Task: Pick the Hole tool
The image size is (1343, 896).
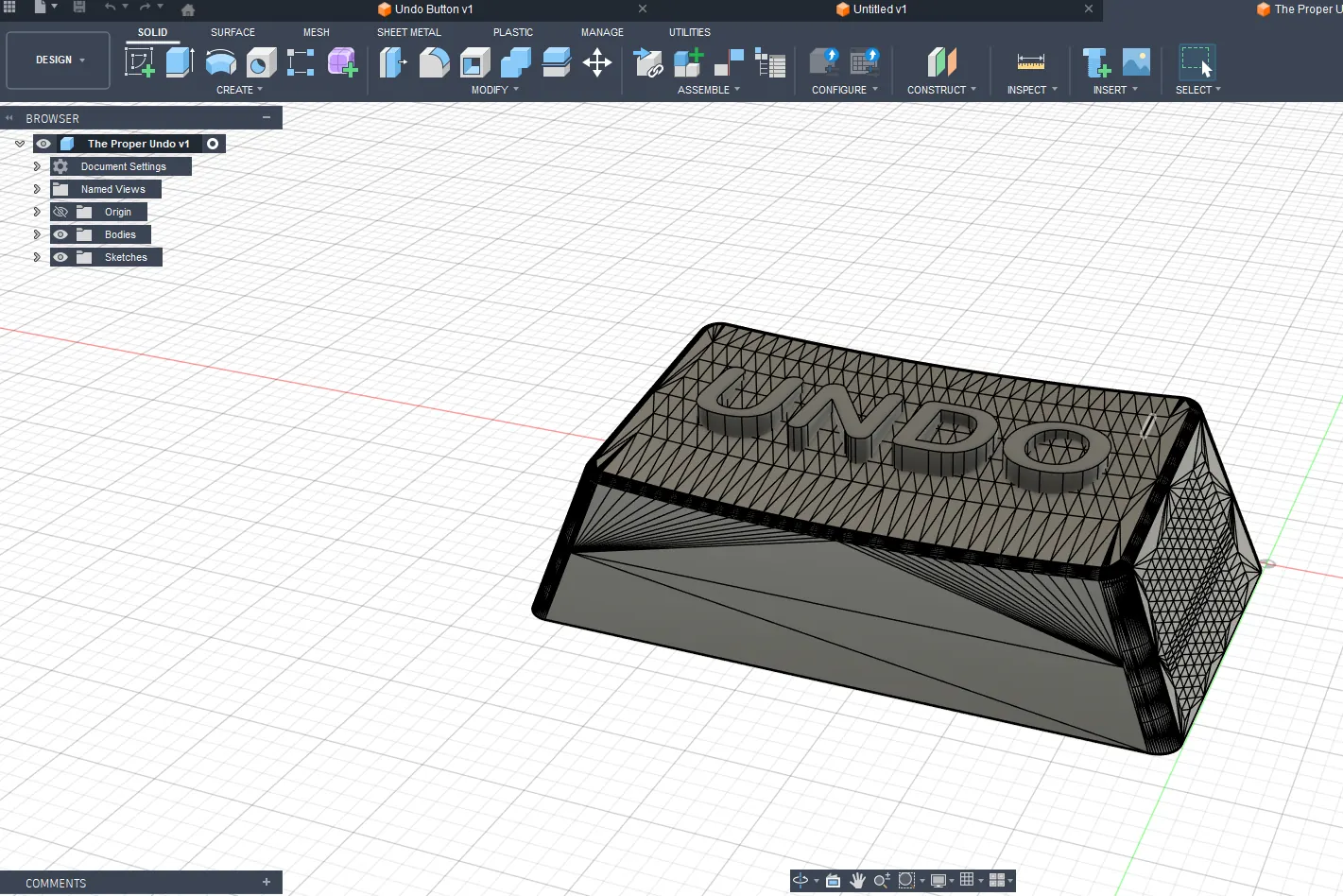Action: point(261,62)
